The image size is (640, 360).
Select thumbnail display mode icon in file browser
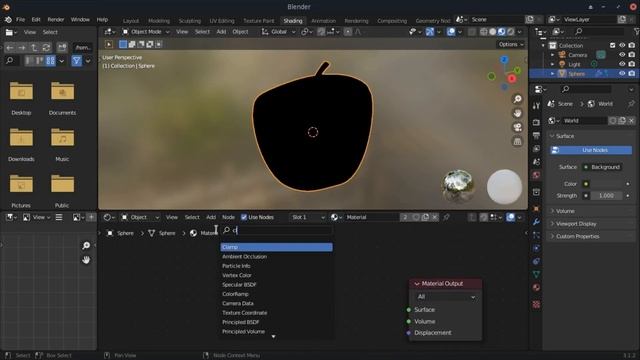[x=50, y=61]
